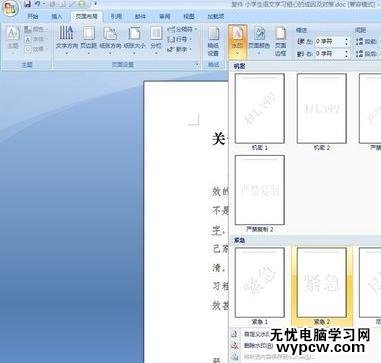Open Page Color (页面颜色) button
Image resolution: width=381 pixels, height=363 pixels.
coord(259,41)
